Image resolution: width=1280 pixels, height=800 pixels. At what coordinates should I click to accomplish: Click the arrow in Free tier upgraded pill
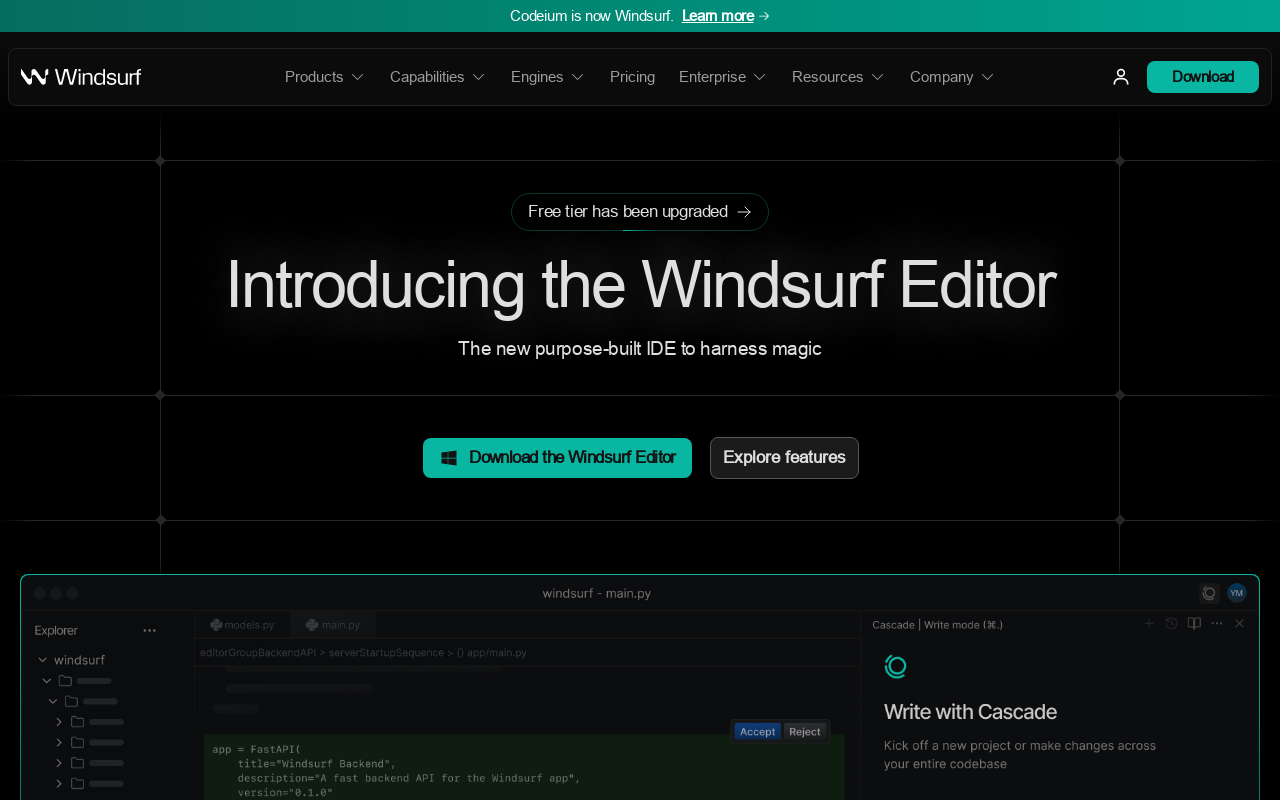point(744,212)
